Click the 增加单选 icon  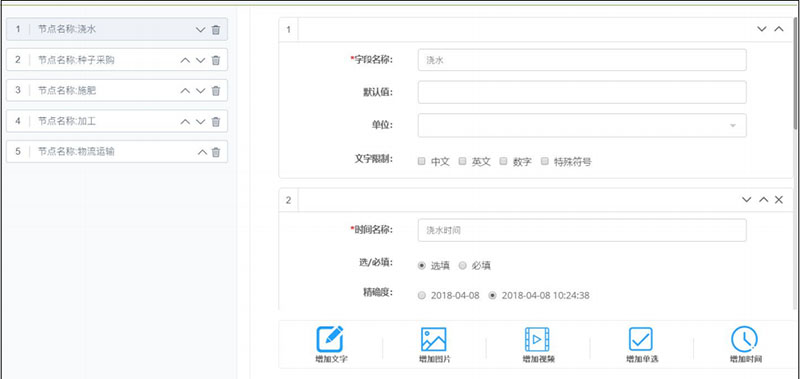[641, 339]
